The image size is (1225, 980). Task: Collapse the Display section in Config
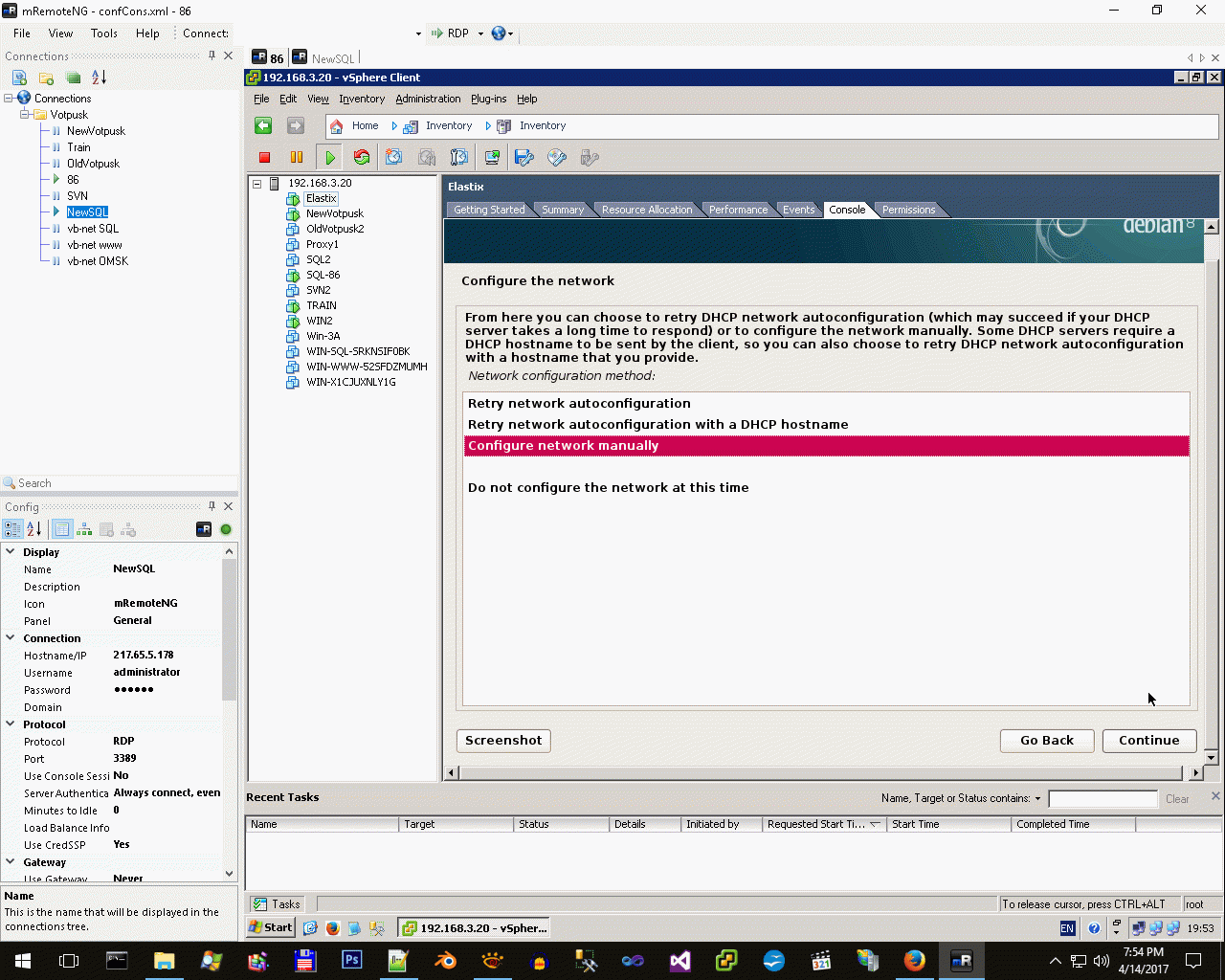(11, 551)
